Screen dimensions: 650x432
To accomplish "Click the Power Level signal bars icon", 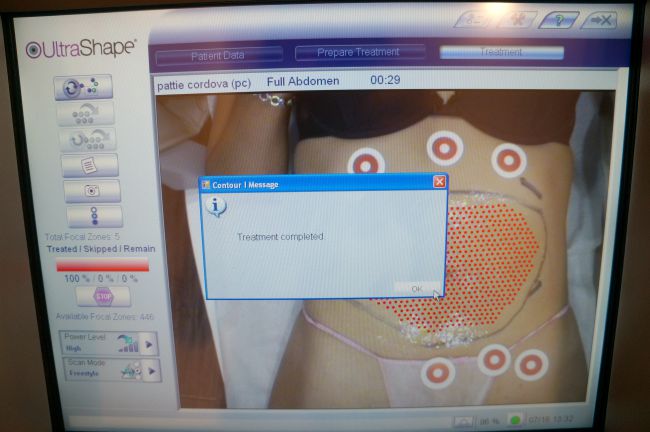I will tap(127, 343).
